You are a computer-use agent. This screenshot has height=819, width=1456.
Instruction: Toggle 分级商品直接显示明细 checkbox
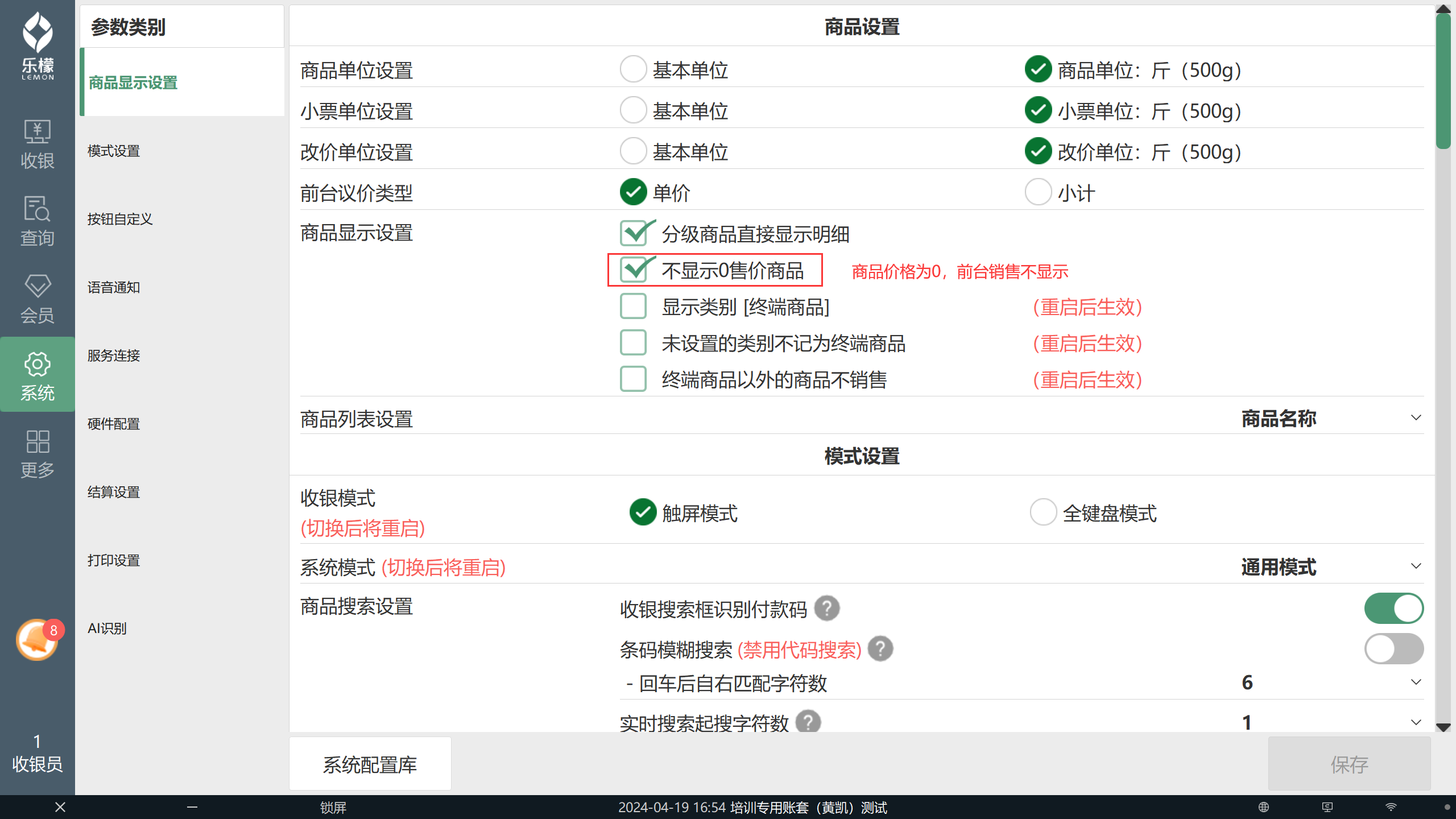click(x=634, y=234)
